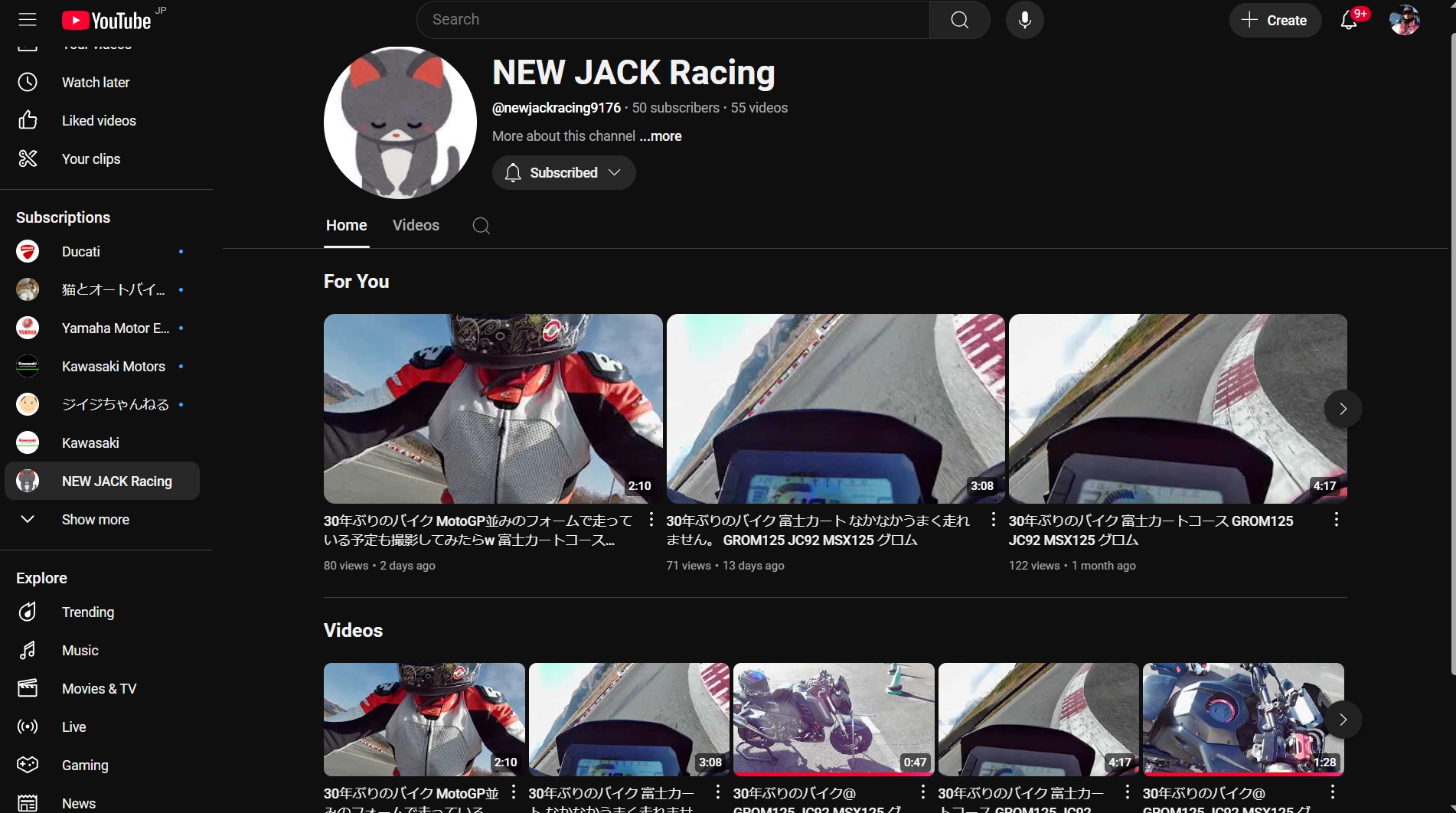The height and width of the screenshot is (813, 1456).
Task: Open the hamburger guide menu
Action: click(28, 20)
